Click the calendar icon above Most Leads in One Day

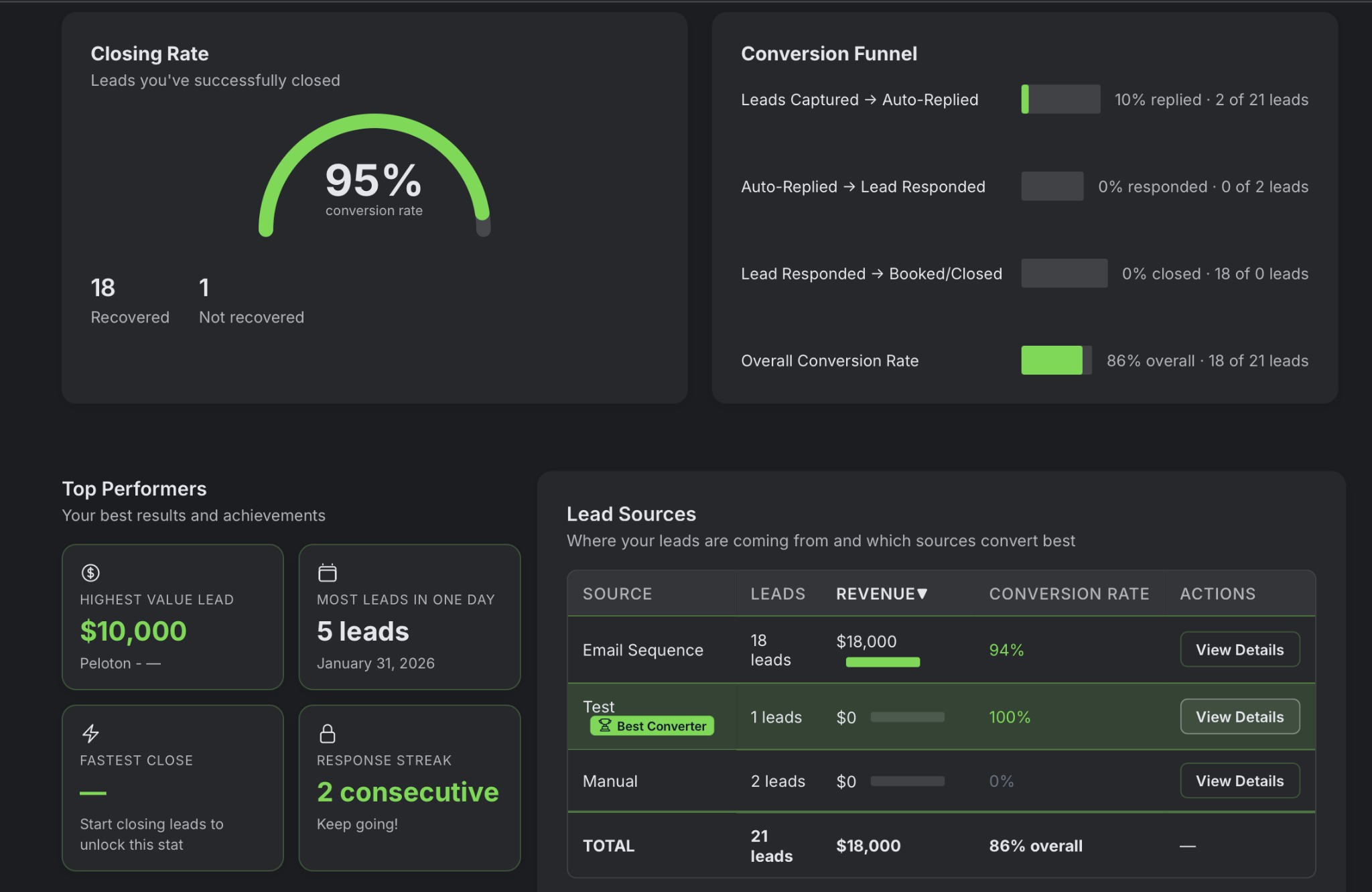(327, 572)
